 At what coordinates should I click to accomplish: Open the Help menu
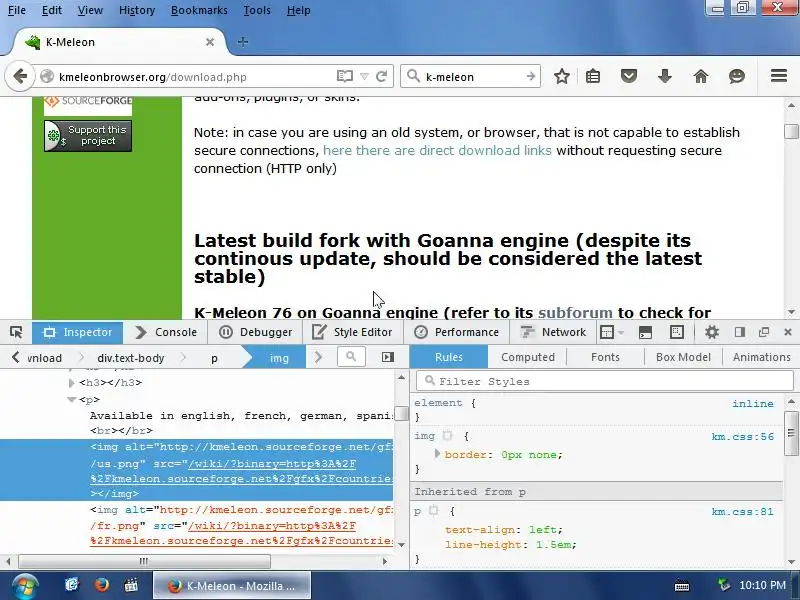[298, 10]
